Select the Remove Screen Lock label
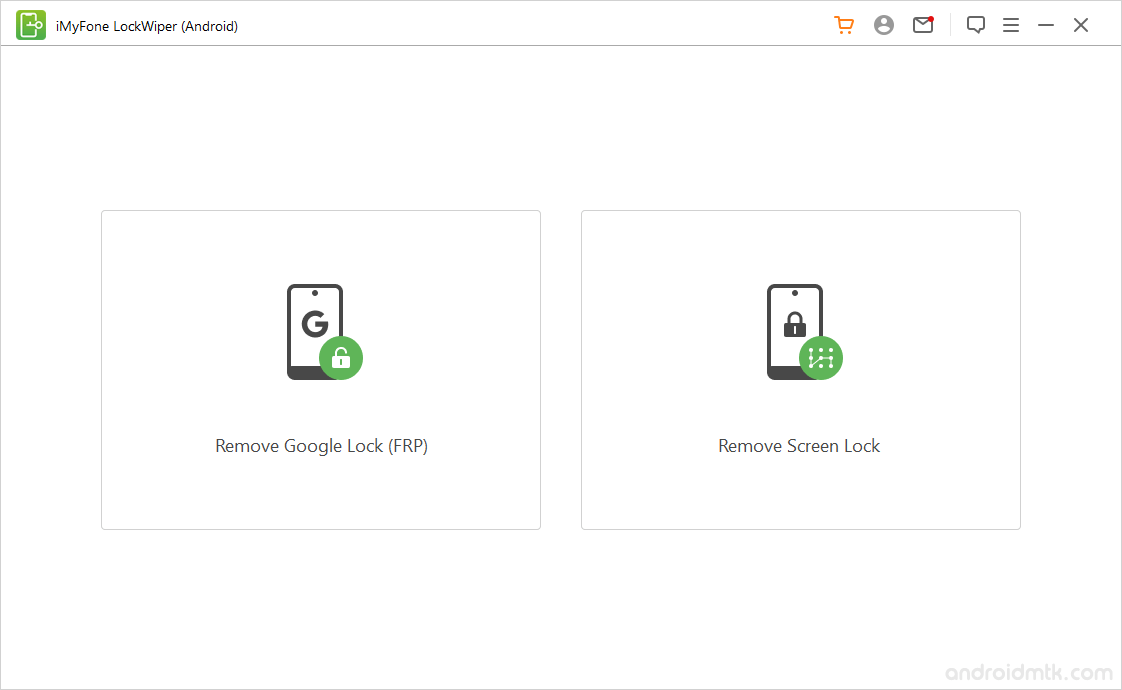 tap(799, 446)
